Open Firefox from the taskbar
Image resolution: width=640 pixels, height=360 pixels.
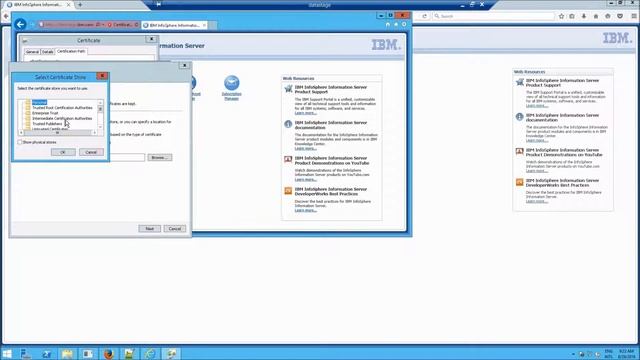[109, 353]
